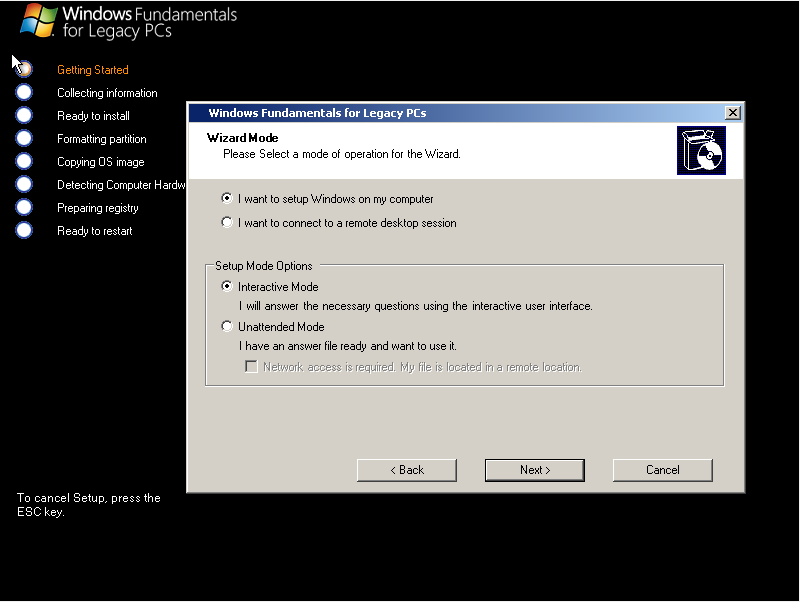Screen dimensions: 800x602
Task: Click the Back button
Action: click(407, 470)
